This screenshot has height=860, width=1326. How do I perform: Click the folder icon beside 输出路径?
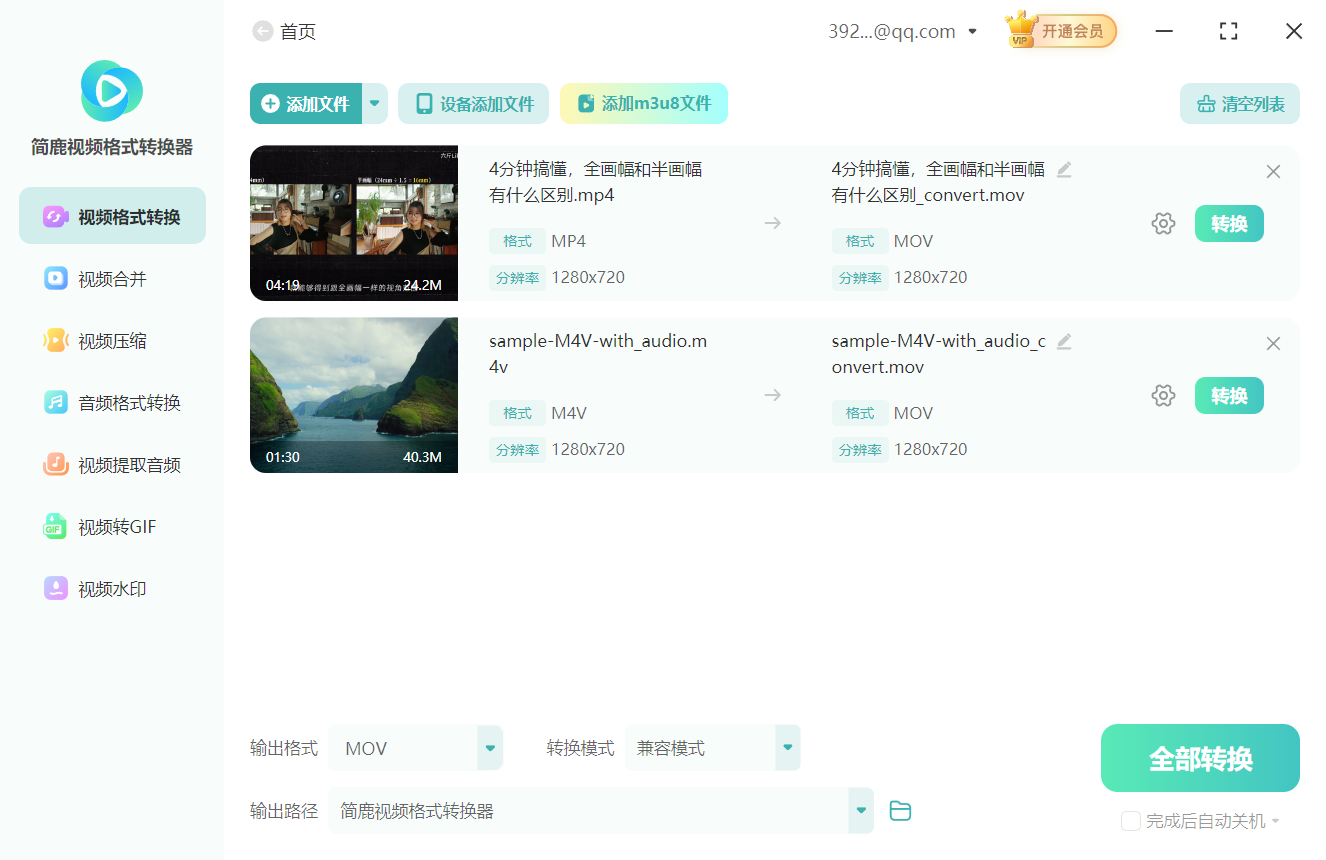900,810
